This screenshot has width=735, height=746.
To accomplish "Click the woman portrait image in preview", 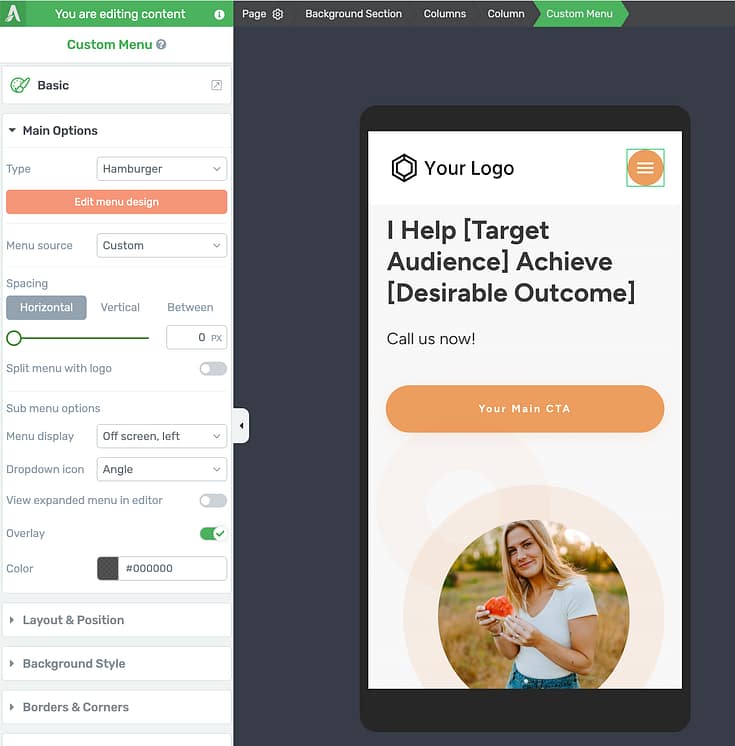I will tap(534, 604).
